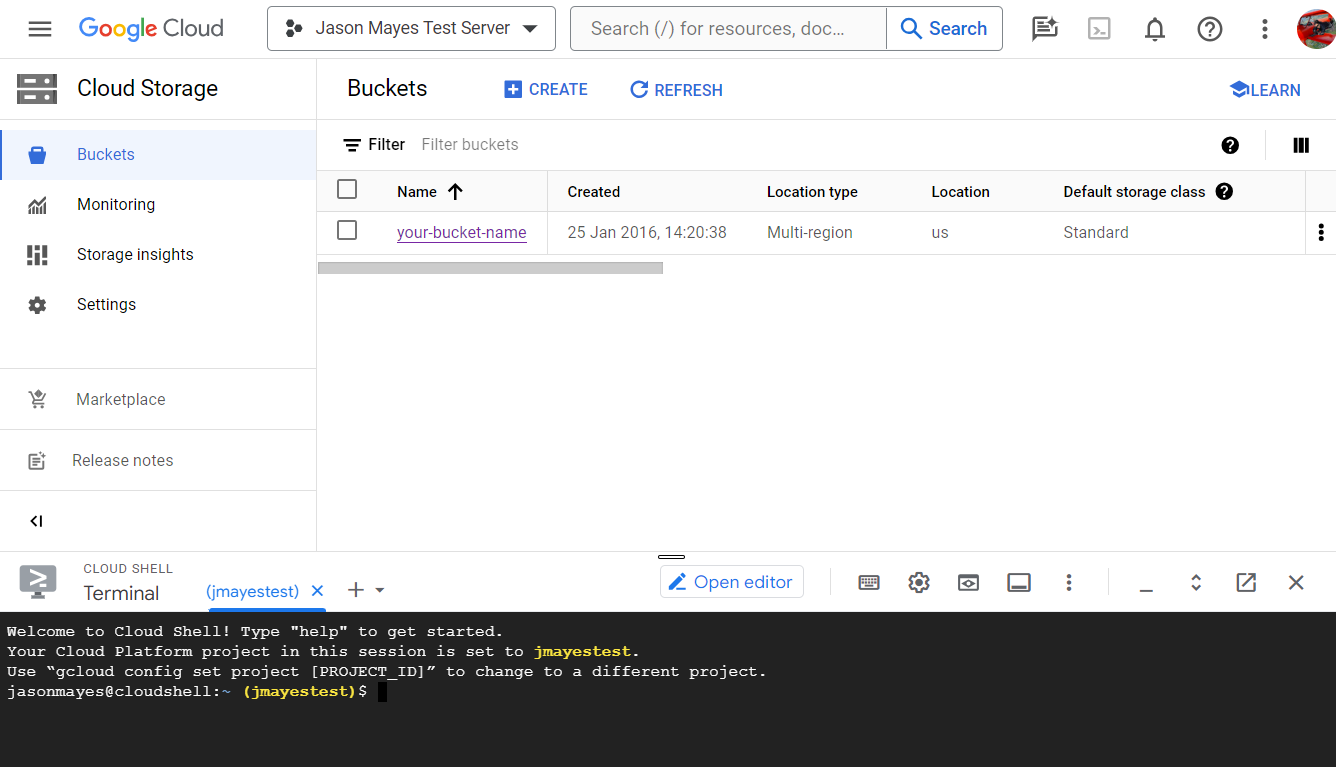Switch to the jmayestest terminal tab

click(x=253, y=590)
